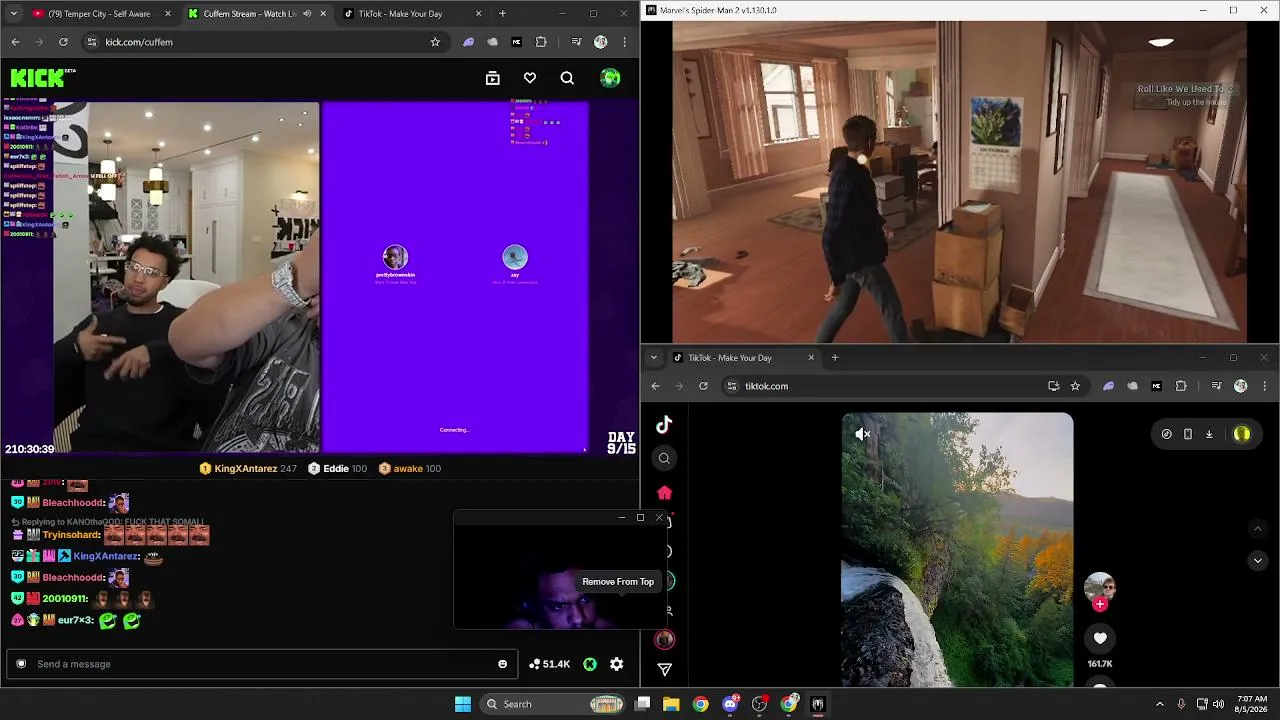Open the chat emoji picker
This screenshot has width=1280, height=720.
pyautogui.click(x=502, y=664)
